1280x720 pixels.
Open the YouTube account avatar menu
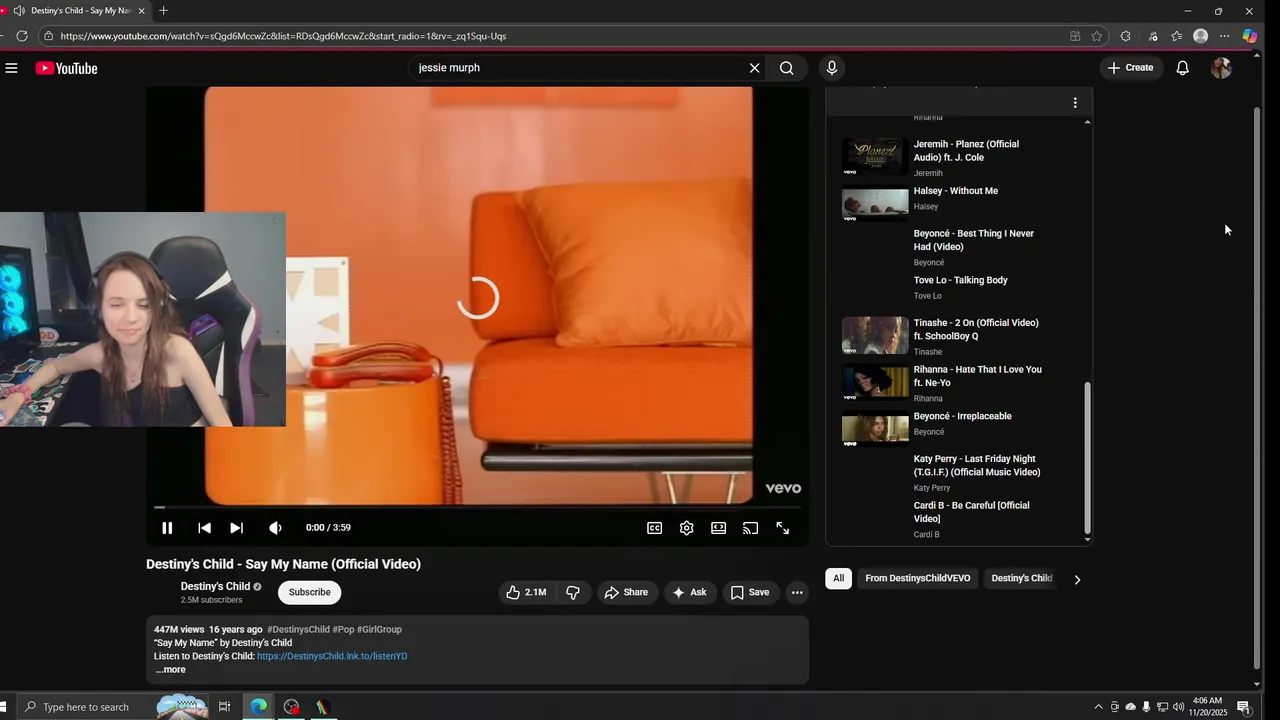coord(1221,68)
